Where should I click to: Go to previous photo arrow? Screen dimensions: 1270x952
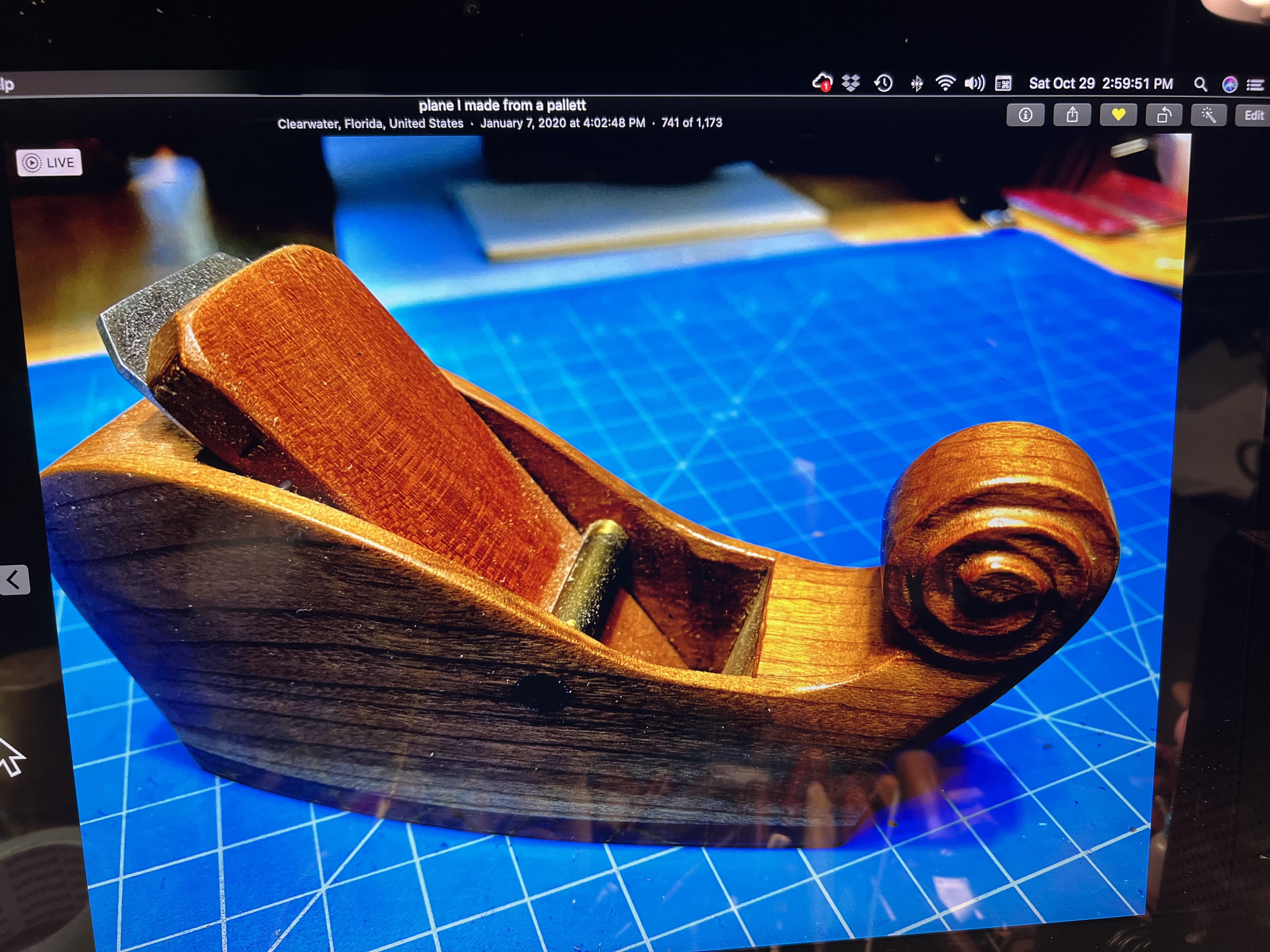[13, 580]
